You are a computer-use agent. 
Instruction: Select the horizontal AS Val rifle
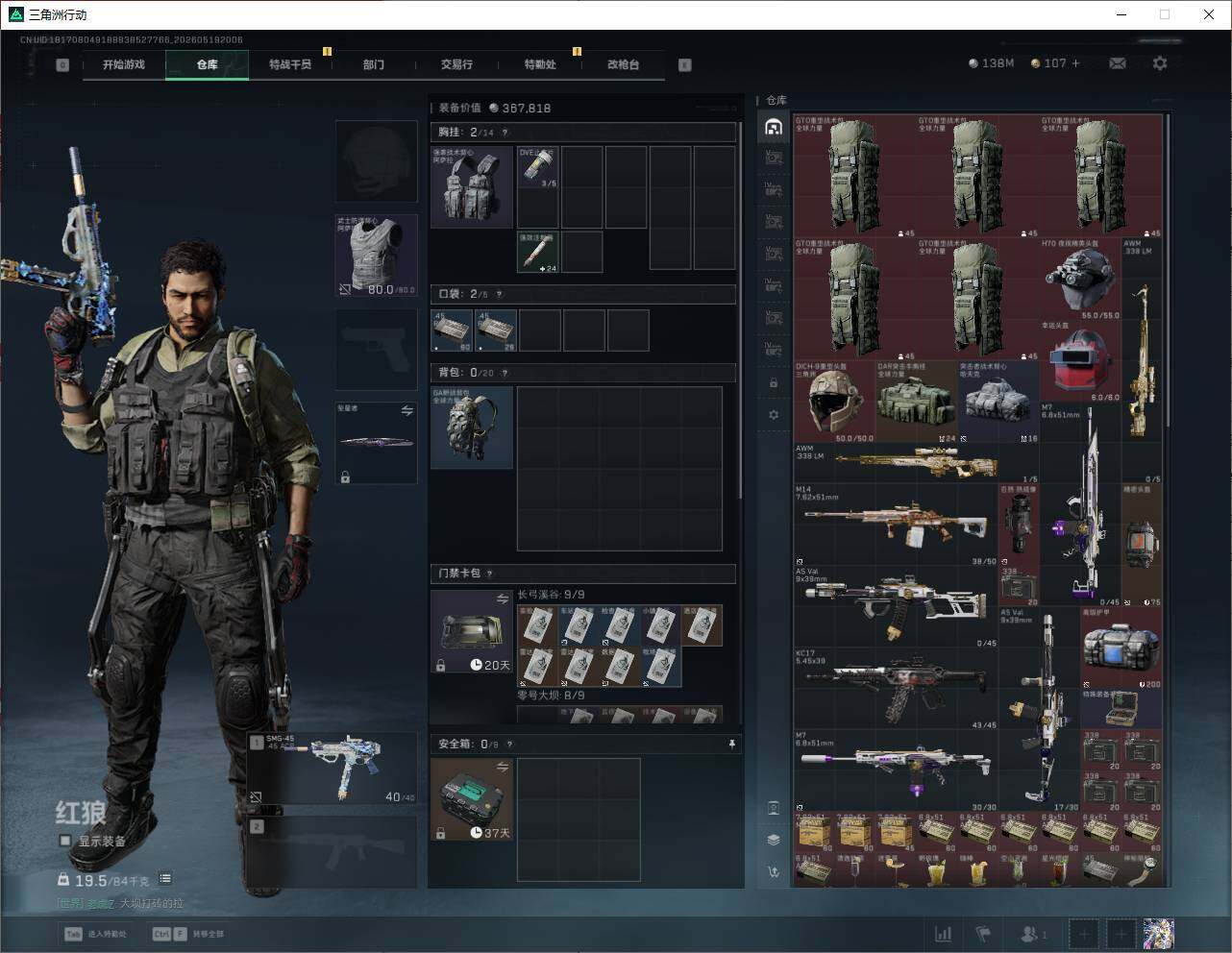click(896, 606)
